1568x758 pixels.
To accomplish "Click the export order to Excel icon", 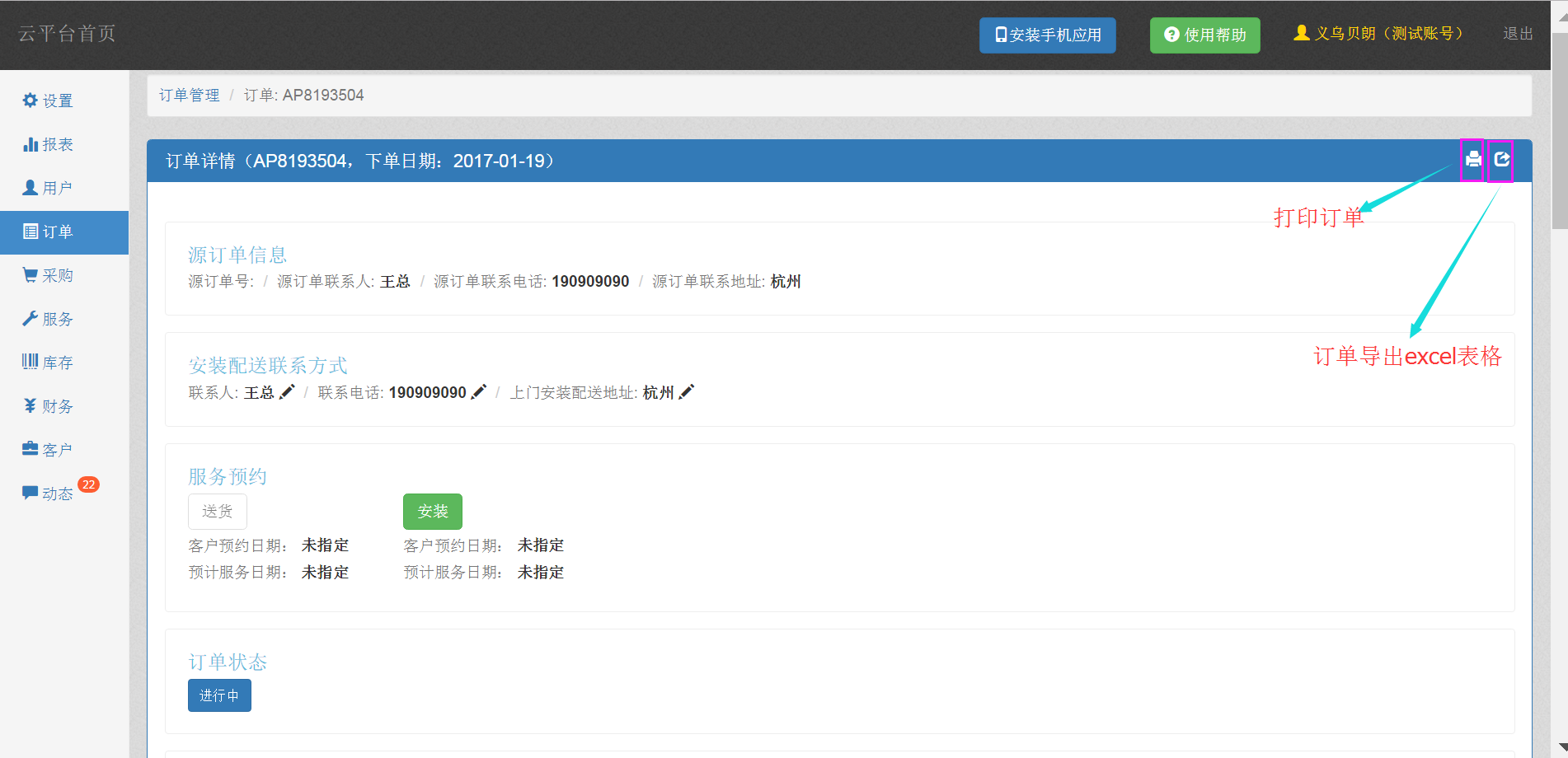I will [1502, 159].
